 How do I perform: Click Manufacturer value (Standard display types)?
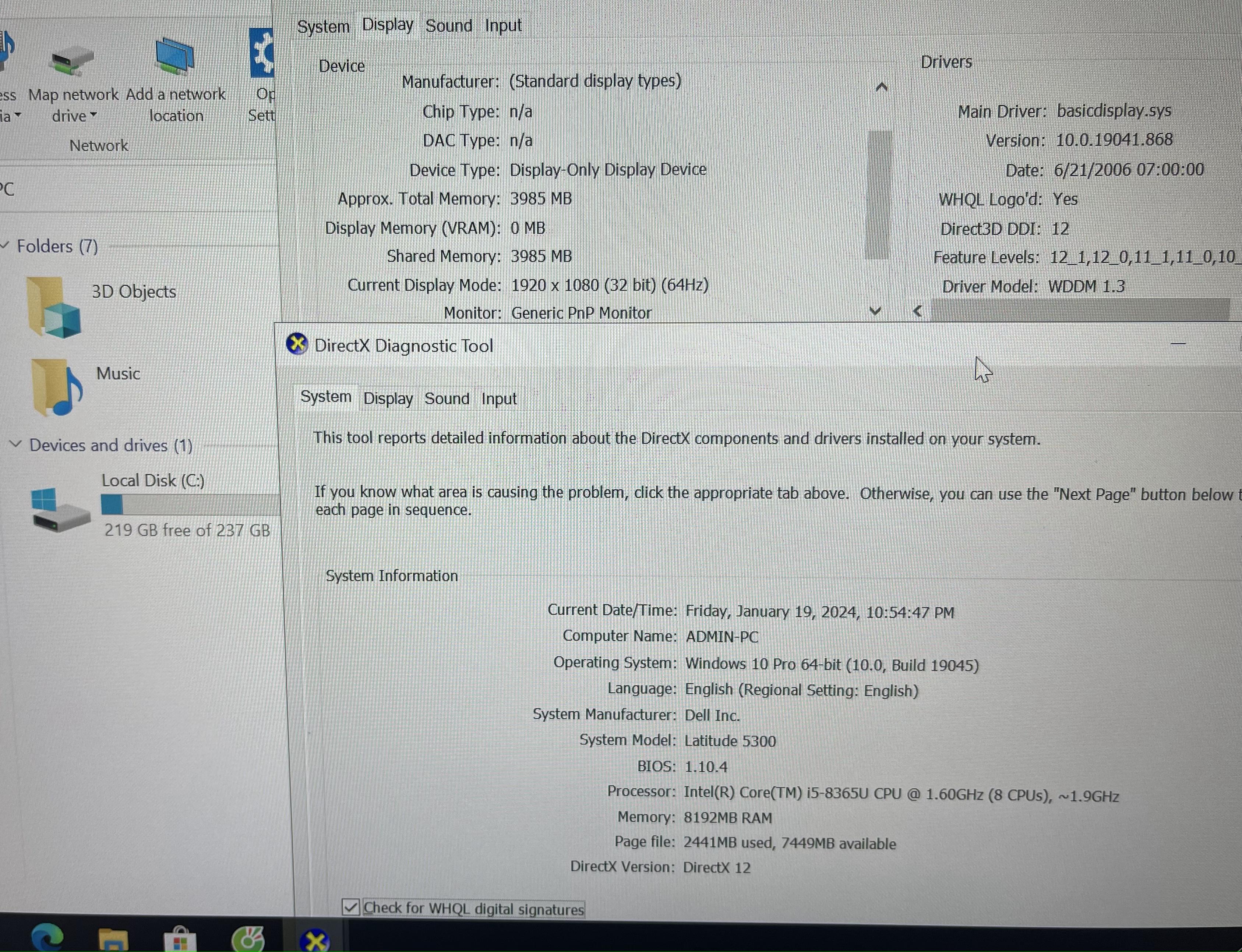click(x=595, y=81)
